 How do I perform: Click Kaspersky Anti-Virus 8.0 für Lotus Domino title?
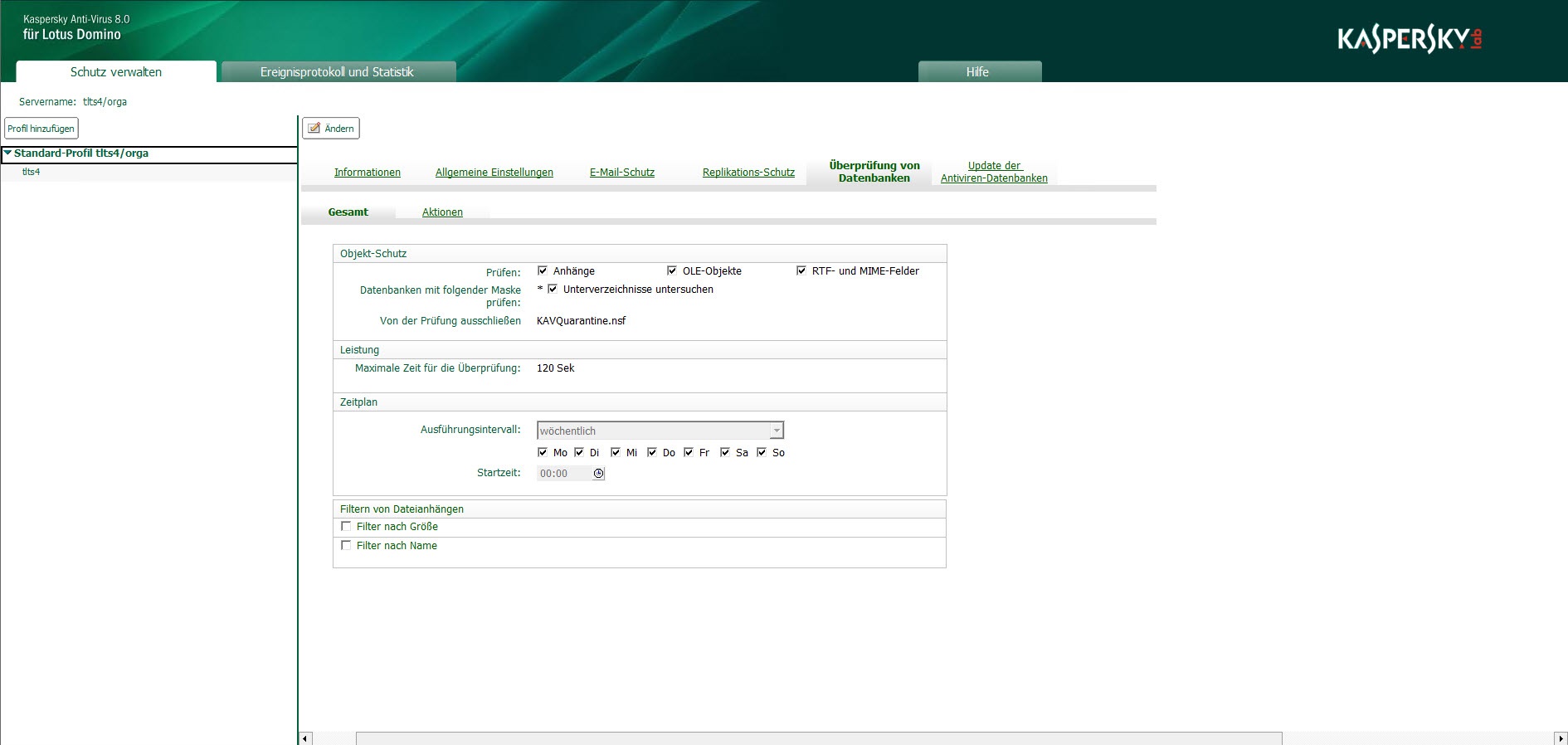pos(76,27)
